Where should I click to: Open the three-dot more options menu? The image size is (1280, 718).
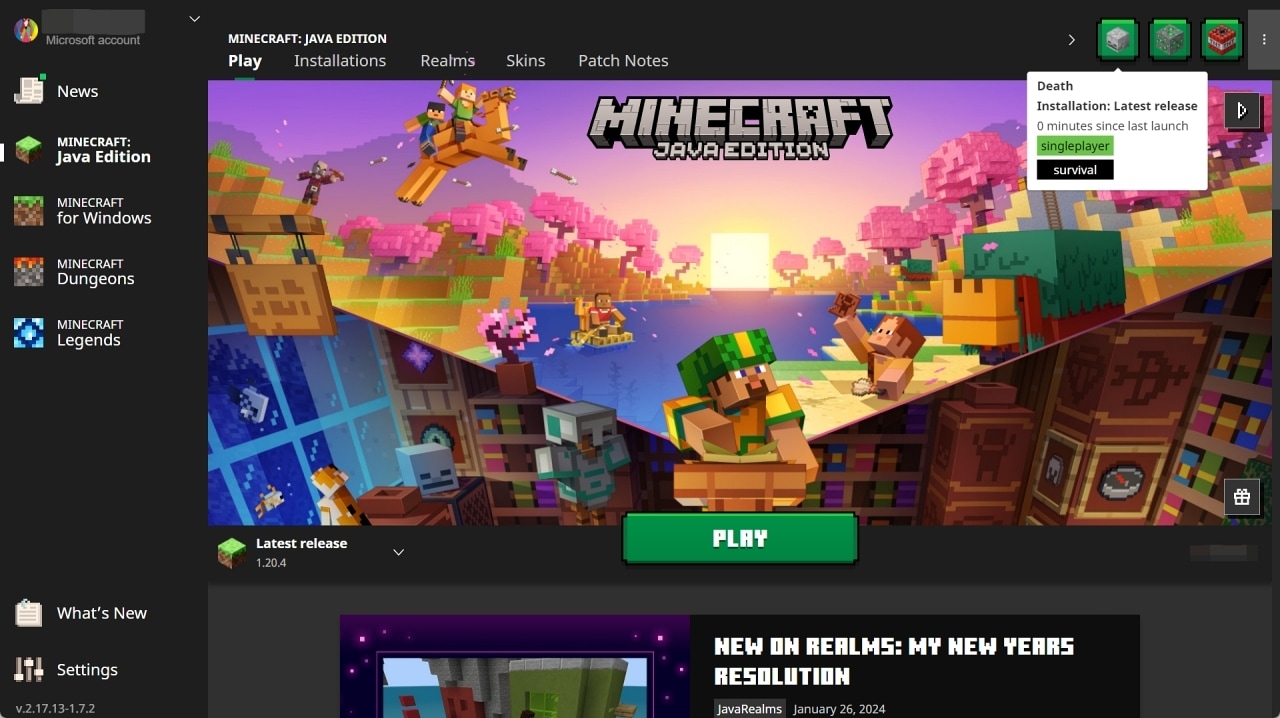(x=1264, y=40)
